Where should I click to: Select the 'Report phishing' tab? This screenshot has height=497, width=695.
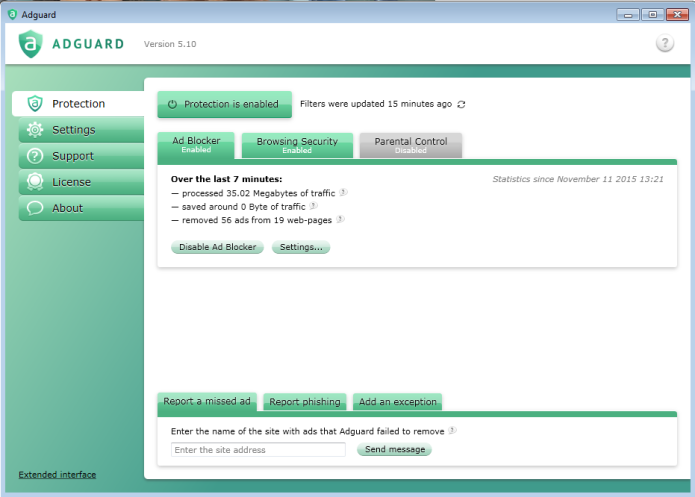(x=305, y=402)
